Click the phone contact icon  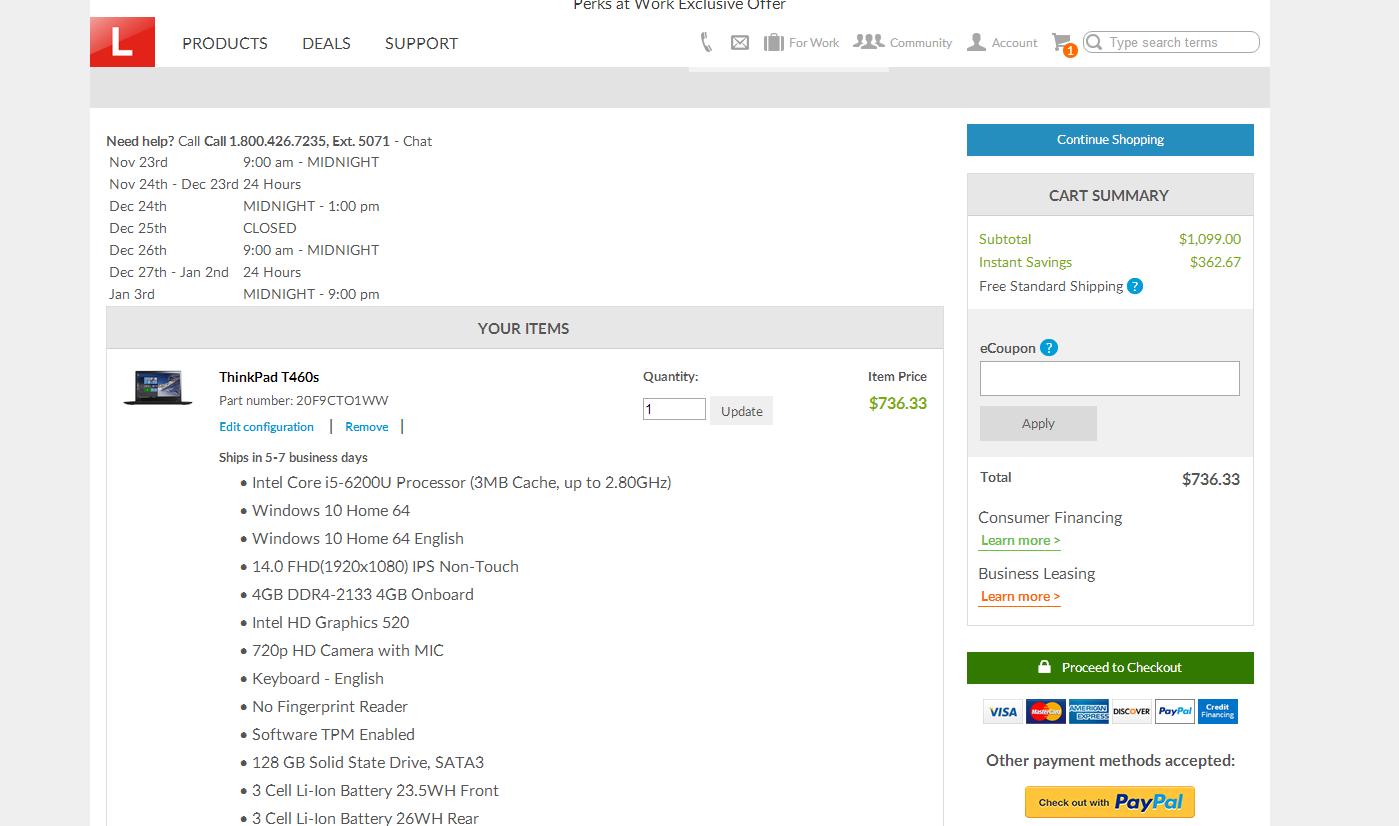706,42
